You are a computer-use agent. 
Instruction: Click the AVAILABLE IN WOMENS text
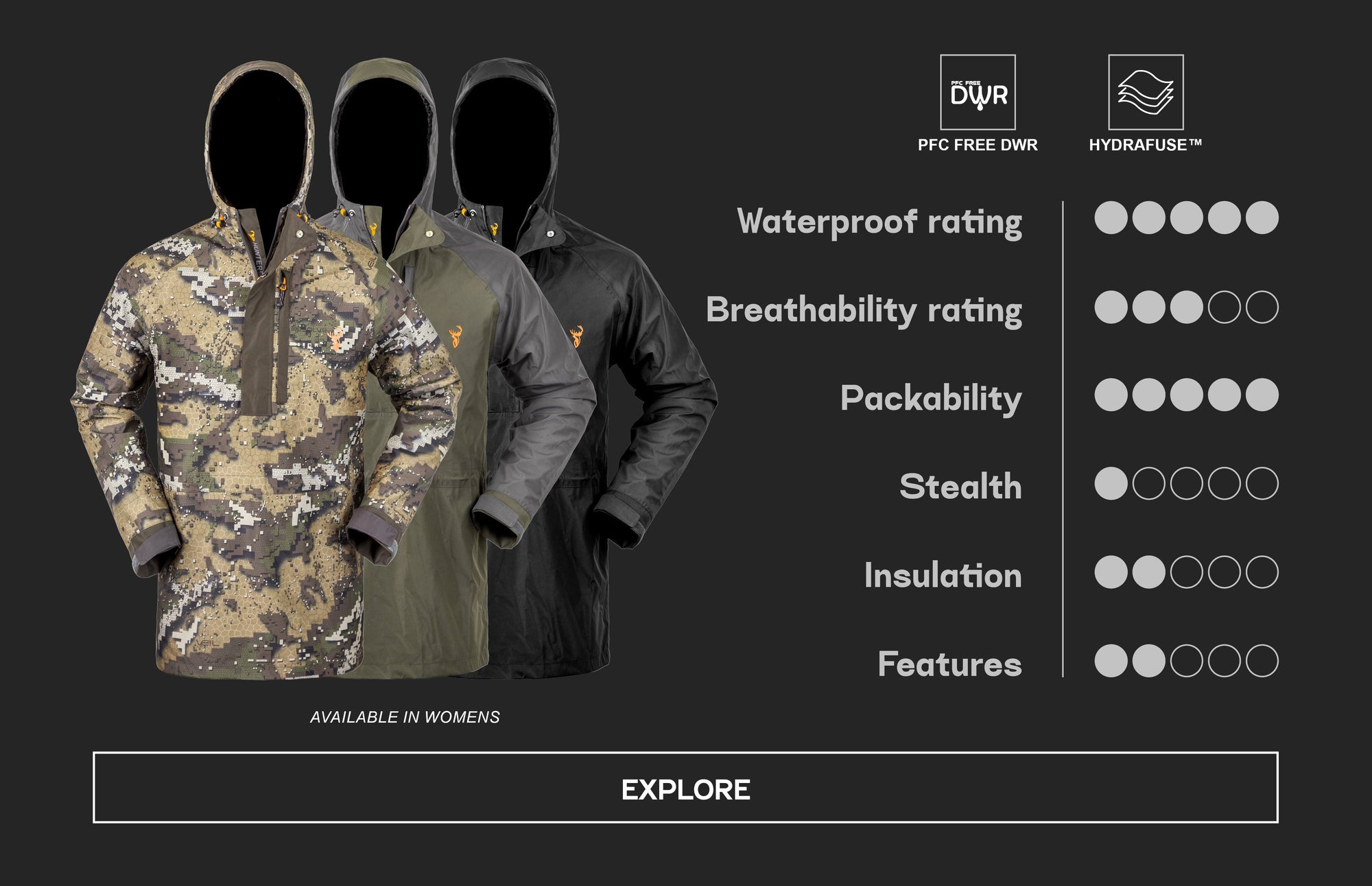405,717
